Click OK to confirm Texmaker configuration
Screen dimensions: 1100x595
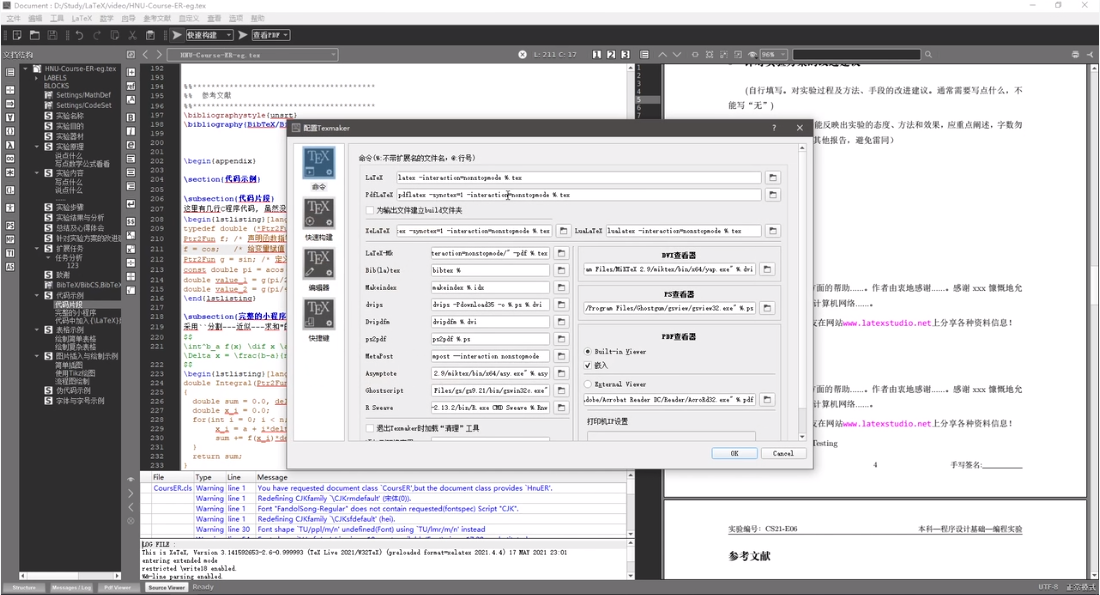tap(734, 453)
